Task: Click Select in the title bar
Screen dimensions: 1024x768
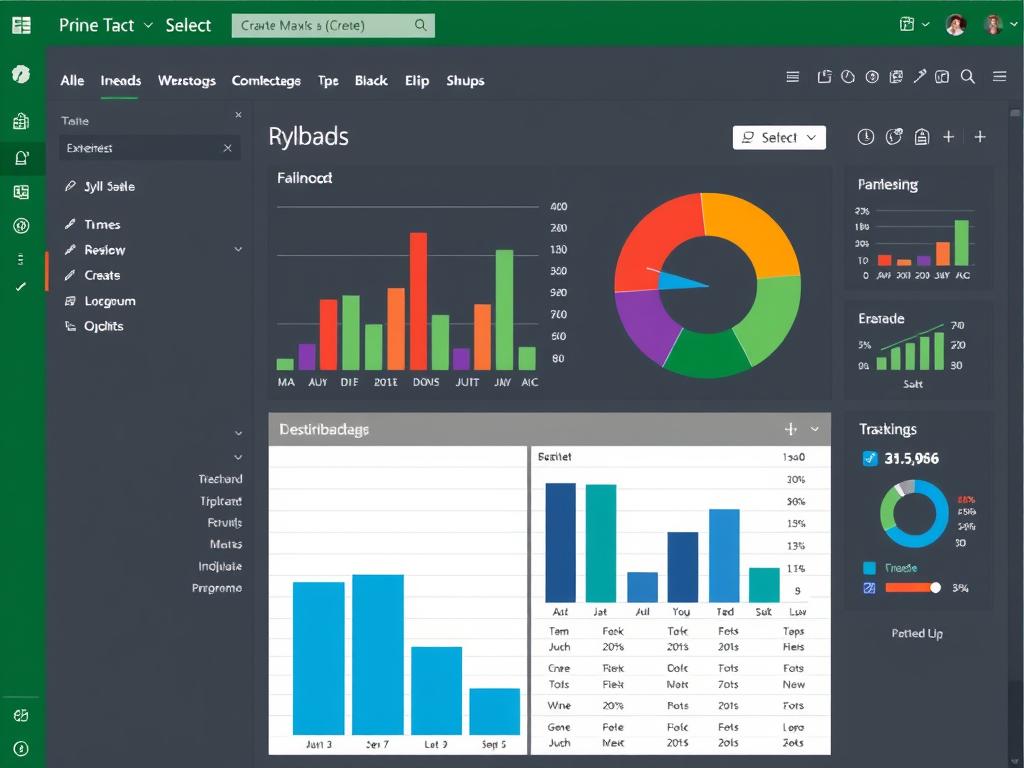Action: click(x=188, y=25)
